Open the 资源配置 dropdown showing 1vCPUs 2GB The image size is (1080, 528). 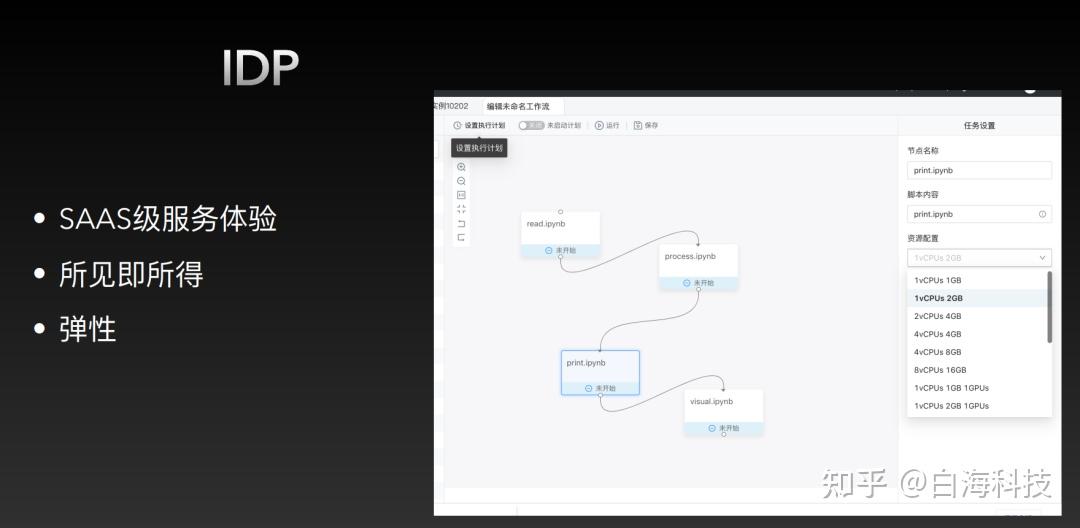coord(979,258)
